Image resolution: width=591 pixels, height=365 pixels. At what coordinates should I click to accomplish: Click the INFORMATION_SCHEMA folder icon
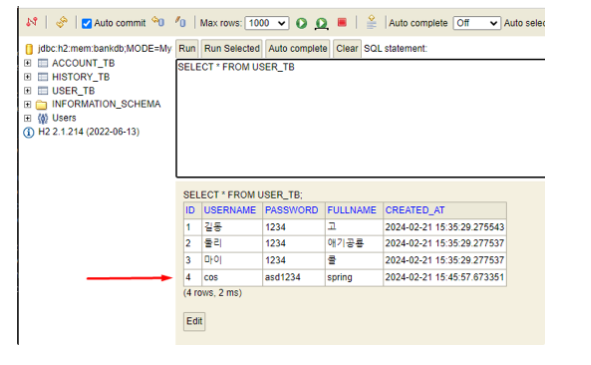(x=41, y=104)
